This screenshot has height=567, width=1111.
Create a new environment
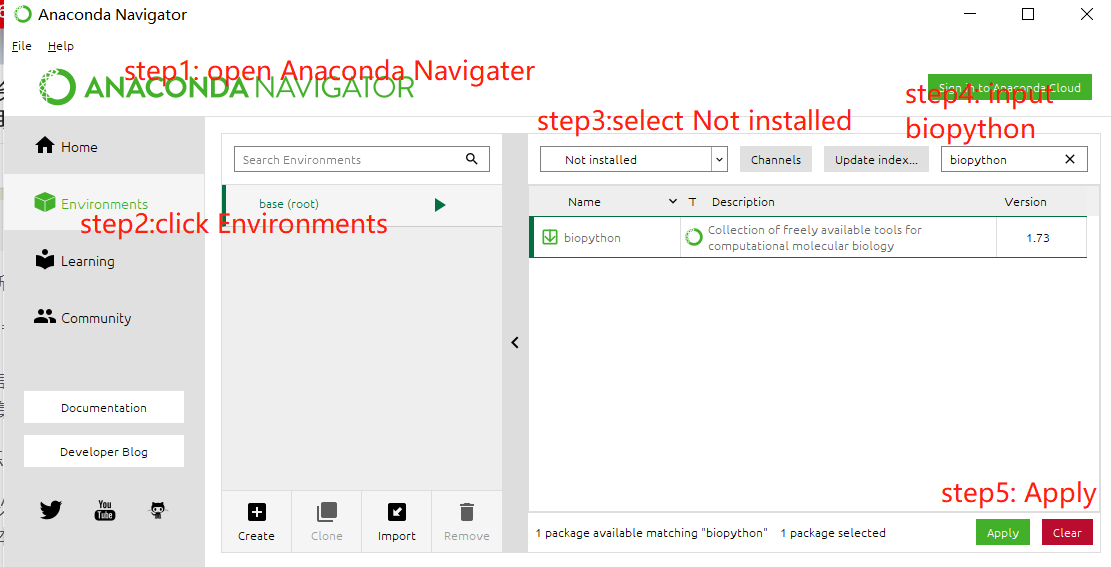pos(256,522)
